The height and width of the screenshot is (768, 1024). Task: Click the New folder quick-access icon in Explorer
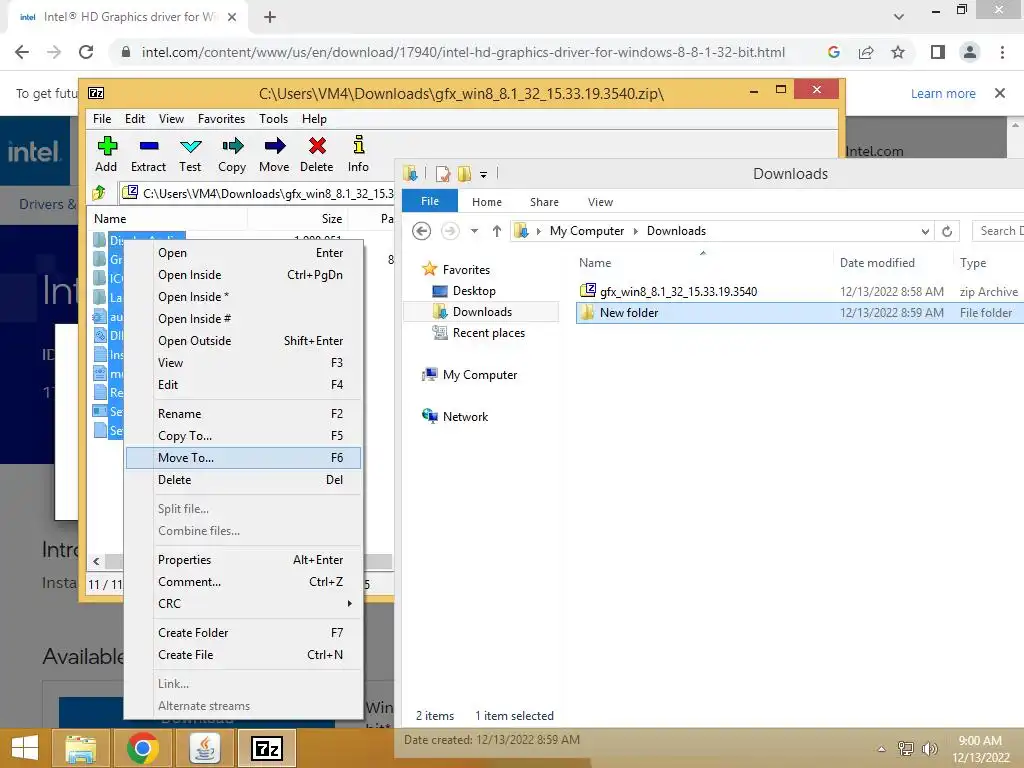[464, 174]
